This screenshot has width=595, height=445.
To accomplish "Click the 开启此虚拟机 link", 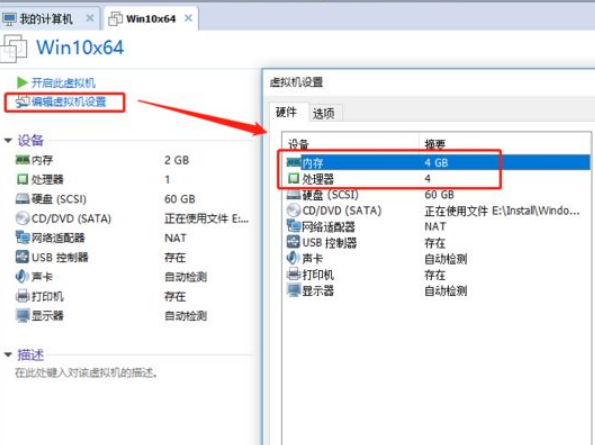I will point(63,83).
